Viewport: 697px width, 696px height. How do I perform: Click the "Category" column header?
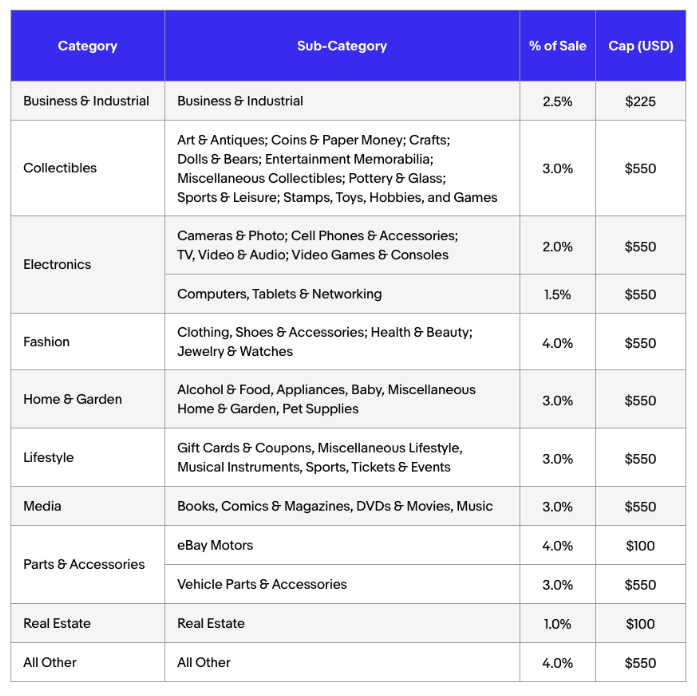pyautogui.click(x=88, y=46)
